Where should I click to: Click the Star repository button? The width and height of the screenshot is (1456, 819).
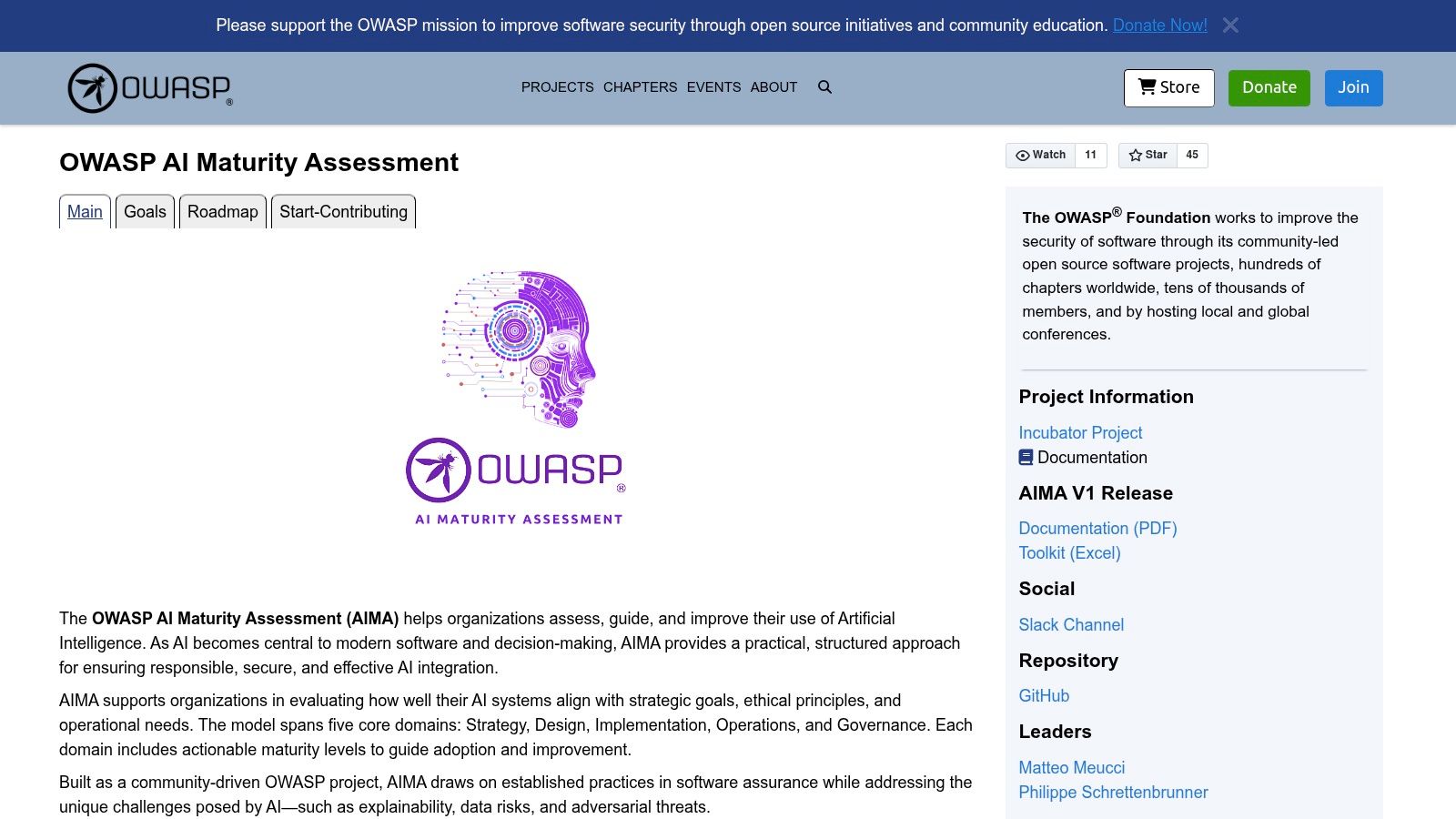(x=1148, y=156)
